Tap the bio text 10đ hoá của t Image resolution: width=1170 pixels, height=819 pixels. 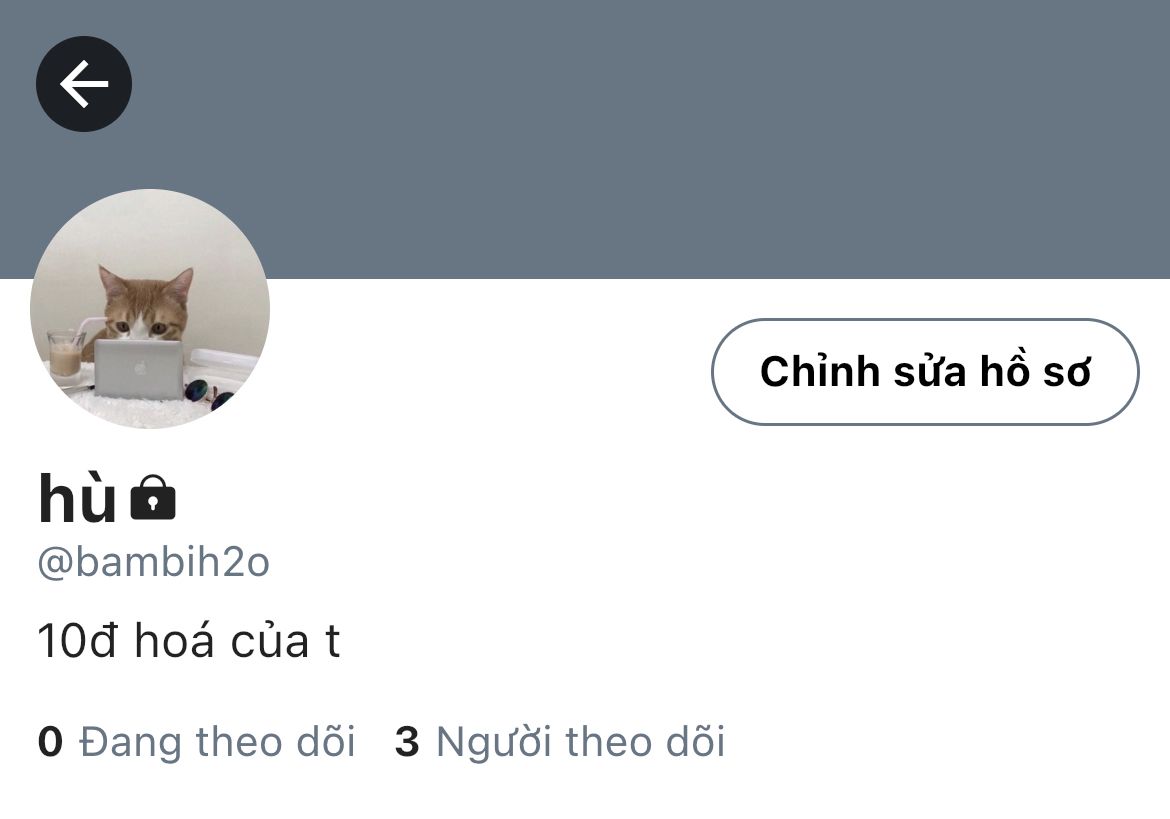pos(189,641)
